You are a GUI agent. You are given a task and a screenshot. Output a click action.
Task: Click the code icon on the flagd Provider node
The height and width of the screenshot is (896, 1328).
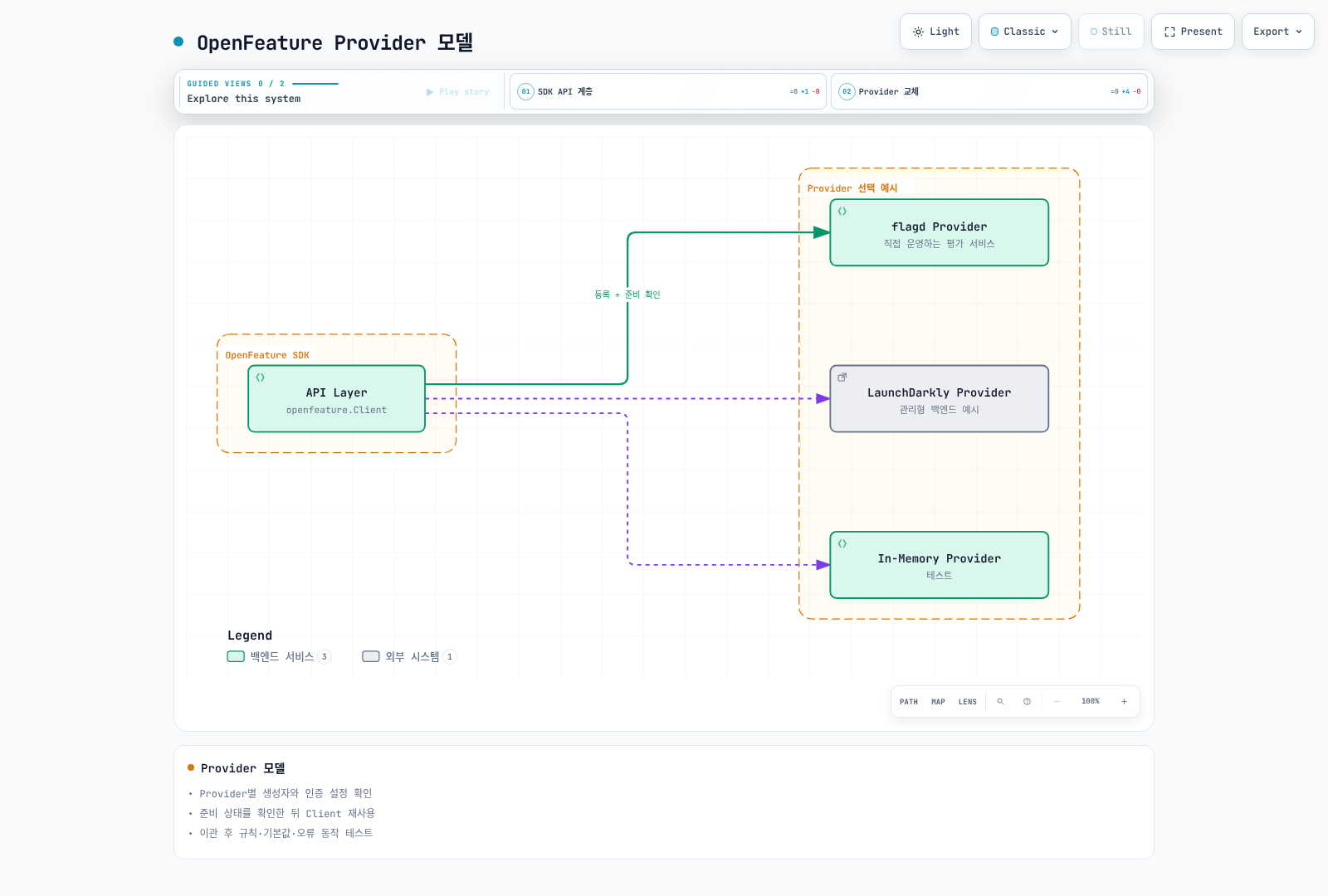(x=842, y=212)
